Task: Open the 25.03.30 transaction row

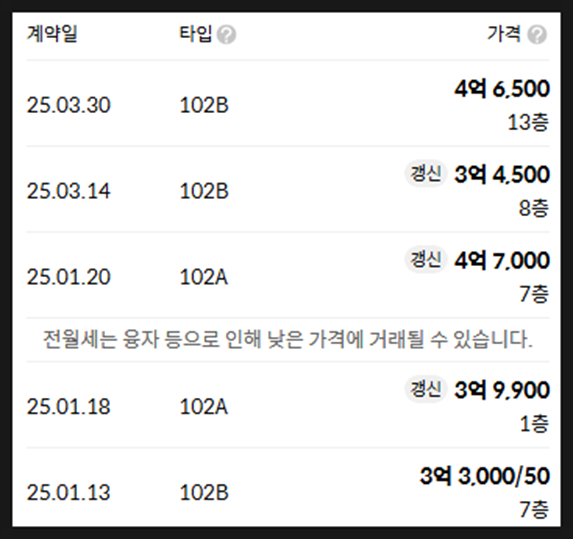Action: click(288, 103)
